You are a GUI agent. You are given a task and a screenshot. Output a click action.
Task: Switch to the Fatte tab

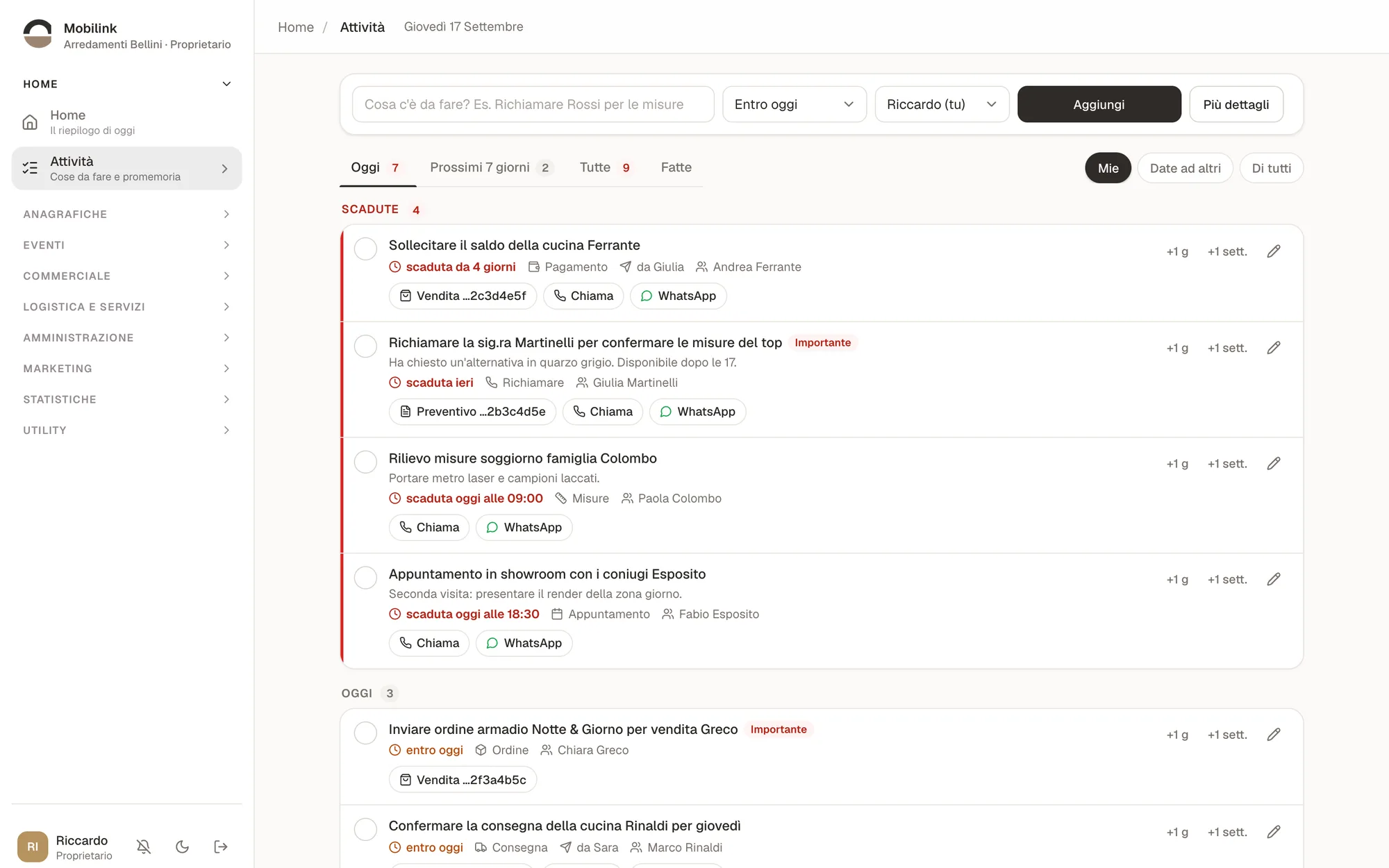click(676, 168)
